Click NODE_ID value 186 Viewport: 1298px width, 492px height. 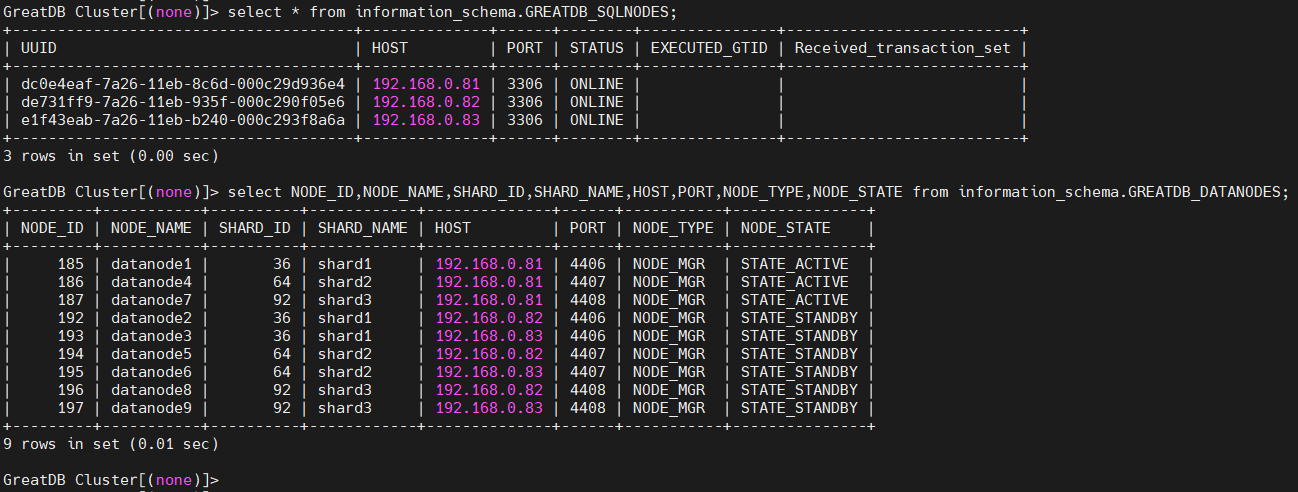click(70, 282)
